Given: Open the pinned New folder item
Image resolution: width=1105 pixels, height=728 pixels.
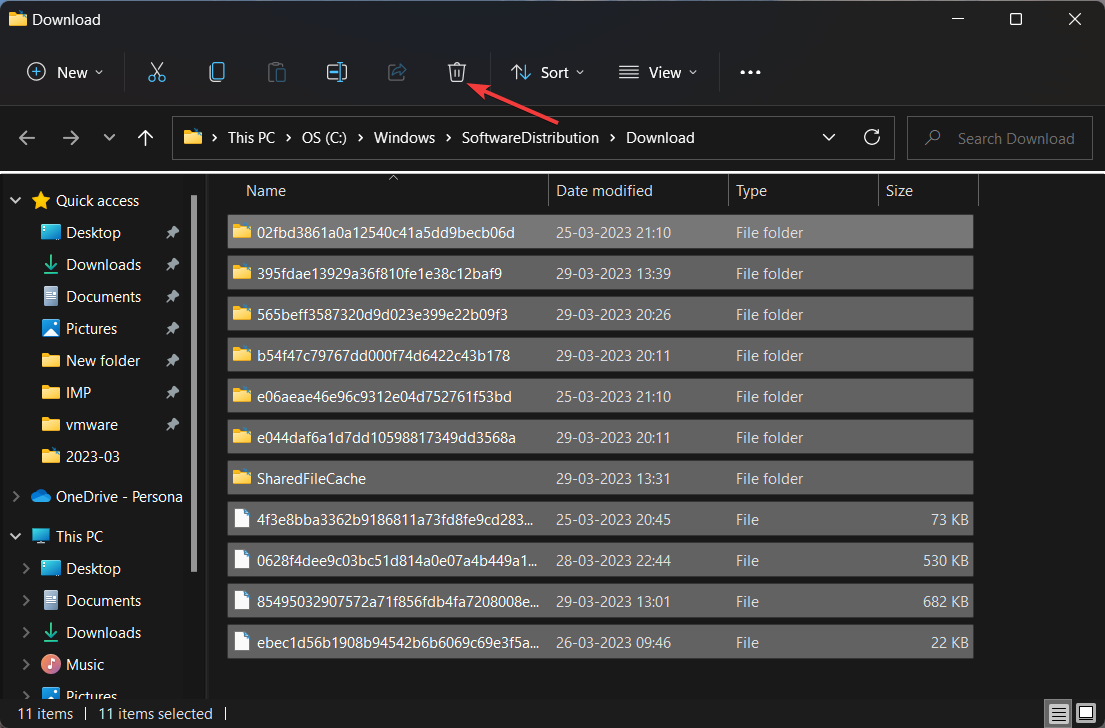Looking at the screenshot, I should 103,361.
